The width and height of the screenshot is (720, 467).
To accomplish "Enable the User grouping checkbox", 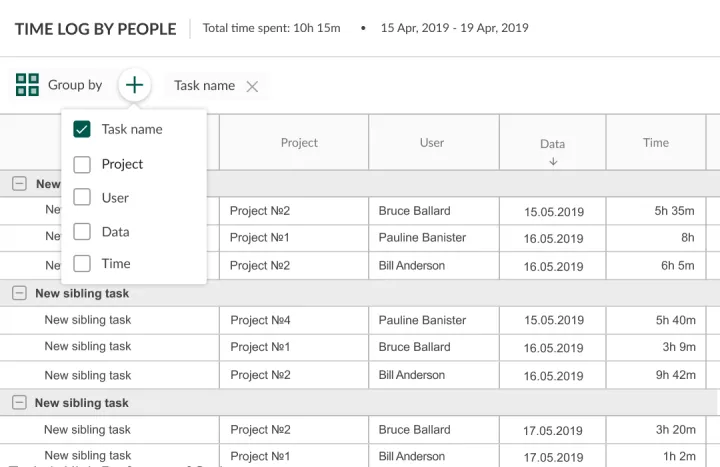I will click(82, 198).
